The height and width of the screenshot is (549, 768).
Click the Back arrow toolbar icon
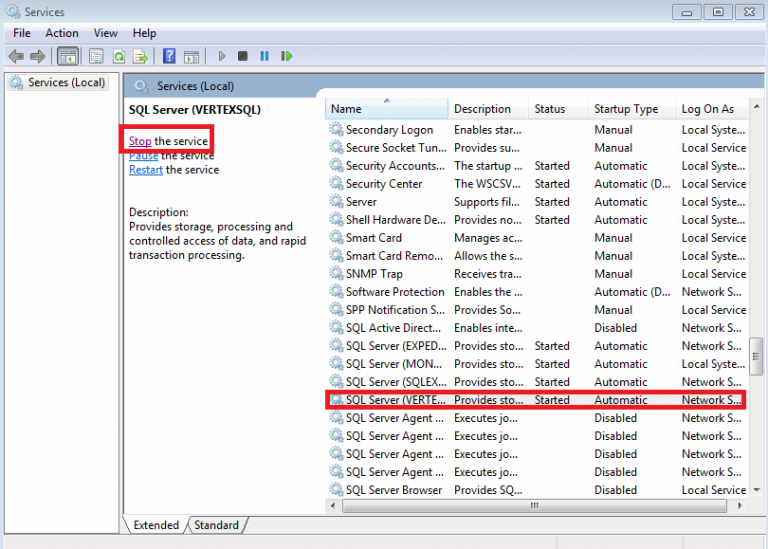pyautogui.click(x=16, y=56)
